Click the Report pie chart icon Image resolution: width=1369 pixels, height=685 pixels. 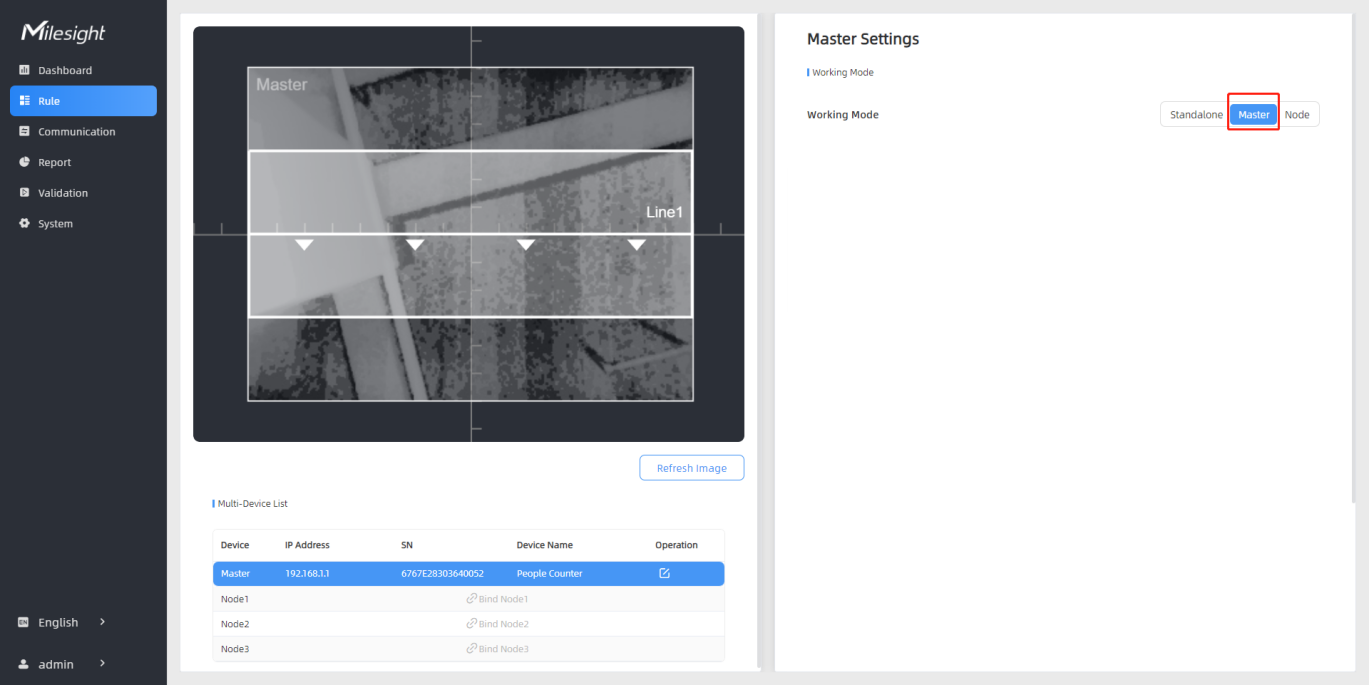point(24,162)
